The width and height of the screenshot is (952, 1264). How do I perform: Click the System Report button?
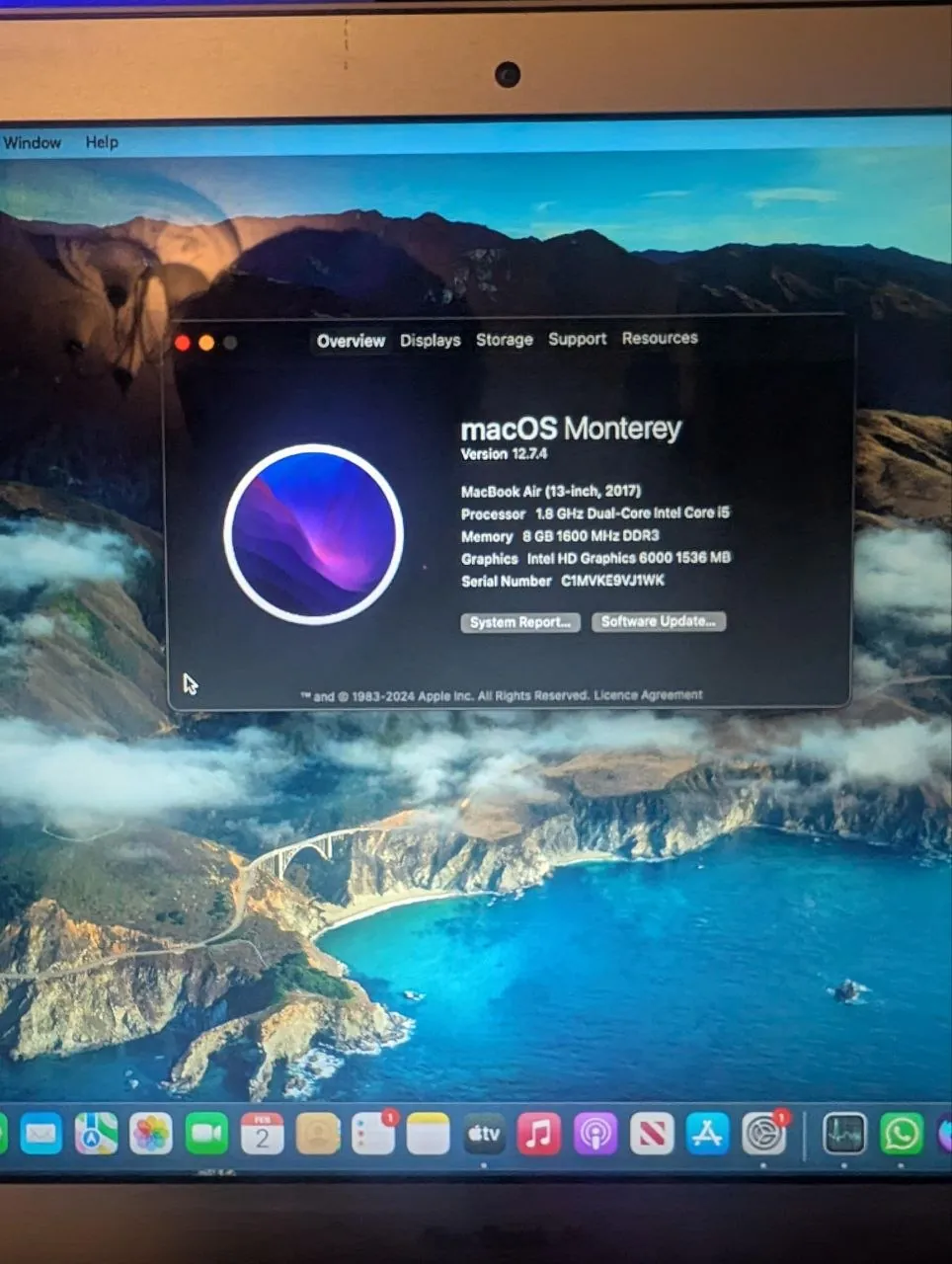[520, 622]
